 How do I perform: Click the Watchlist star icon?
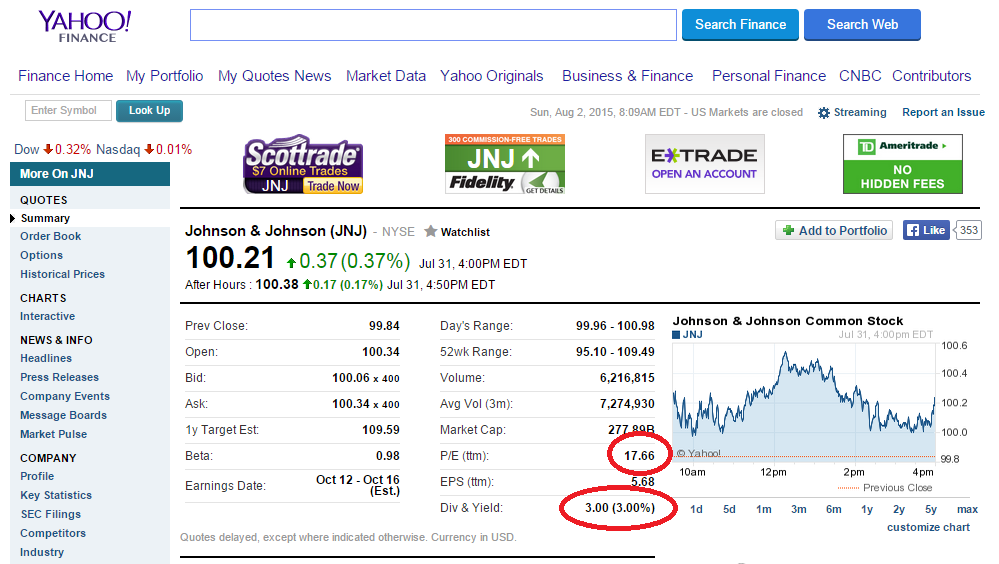[x=431, y=231]
